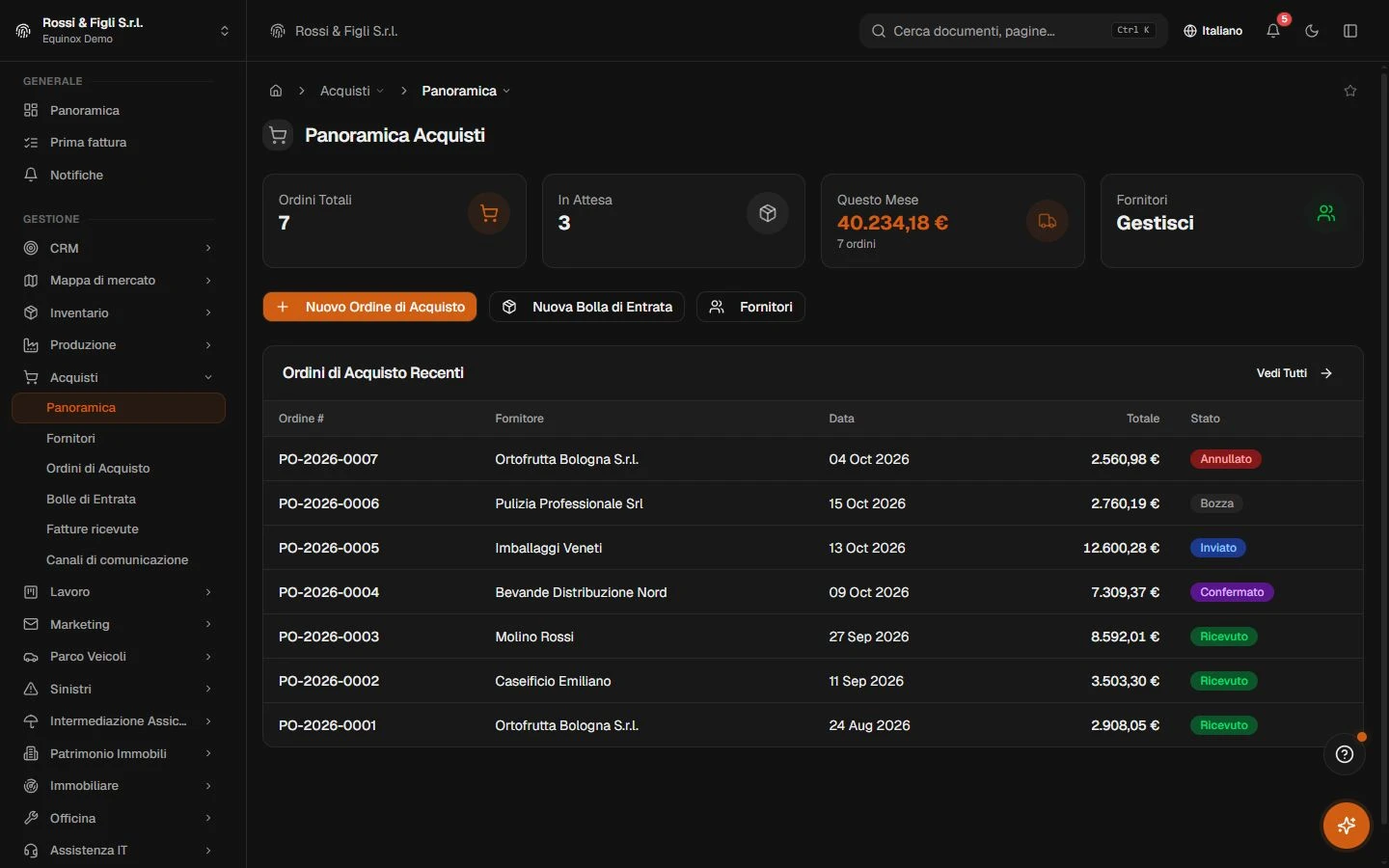
Task: Go to Fornitori in Acquisti submenu
Action: click(119, 438)
